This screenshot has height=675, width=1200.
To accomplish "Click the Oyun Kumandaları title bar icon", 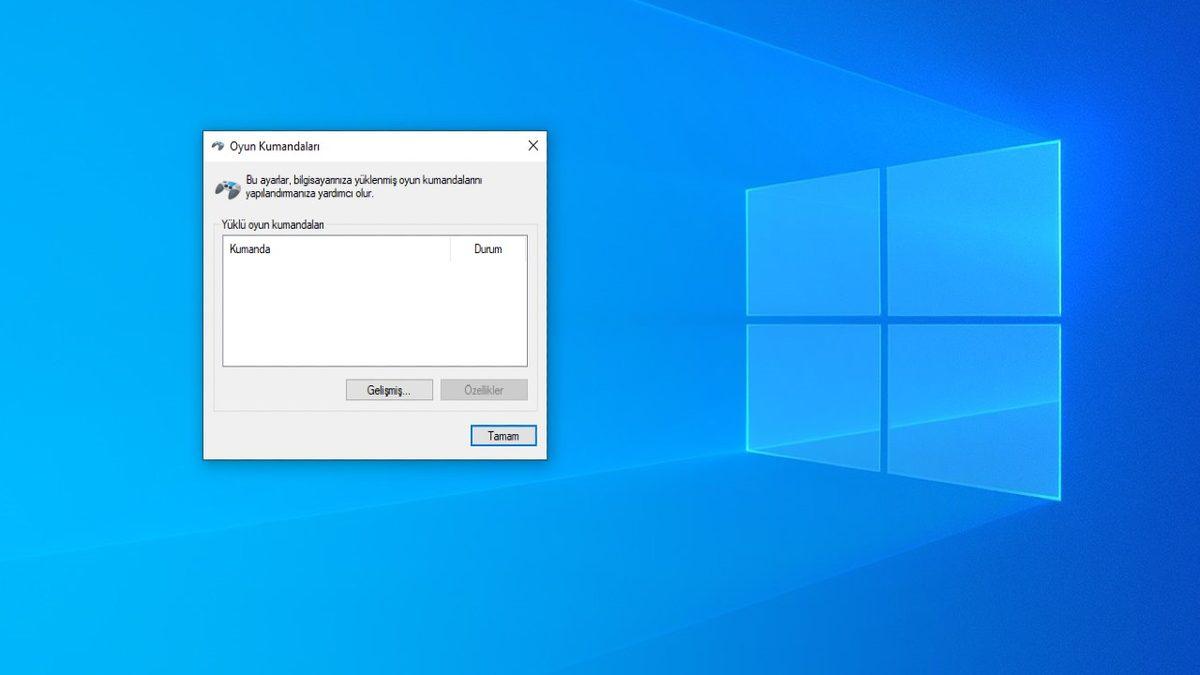I will pyautogui.click(x=218, y=145).
